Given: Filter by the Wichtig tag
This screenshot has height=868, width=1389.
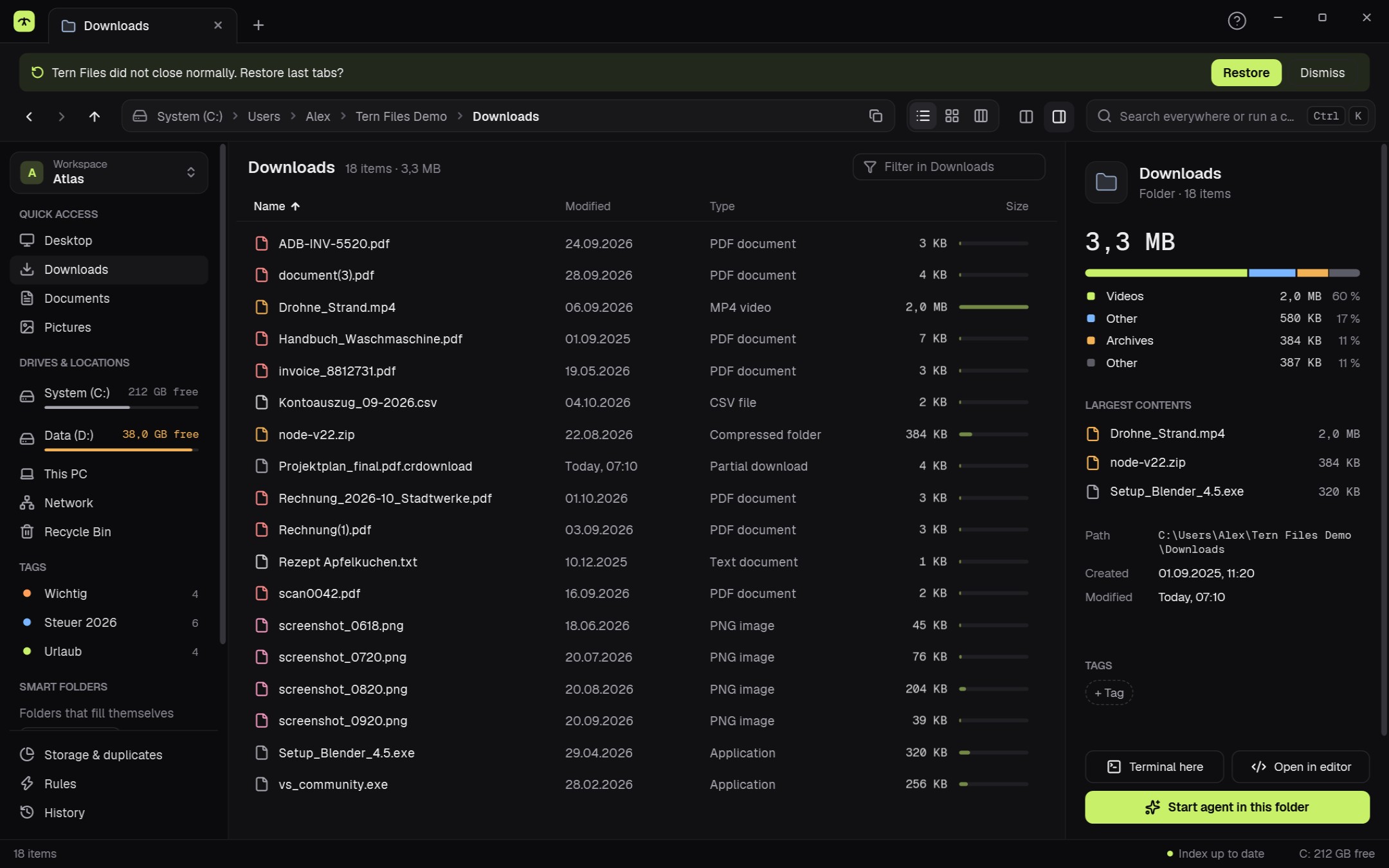Looking at the screenshot, I should click(109, 593).
